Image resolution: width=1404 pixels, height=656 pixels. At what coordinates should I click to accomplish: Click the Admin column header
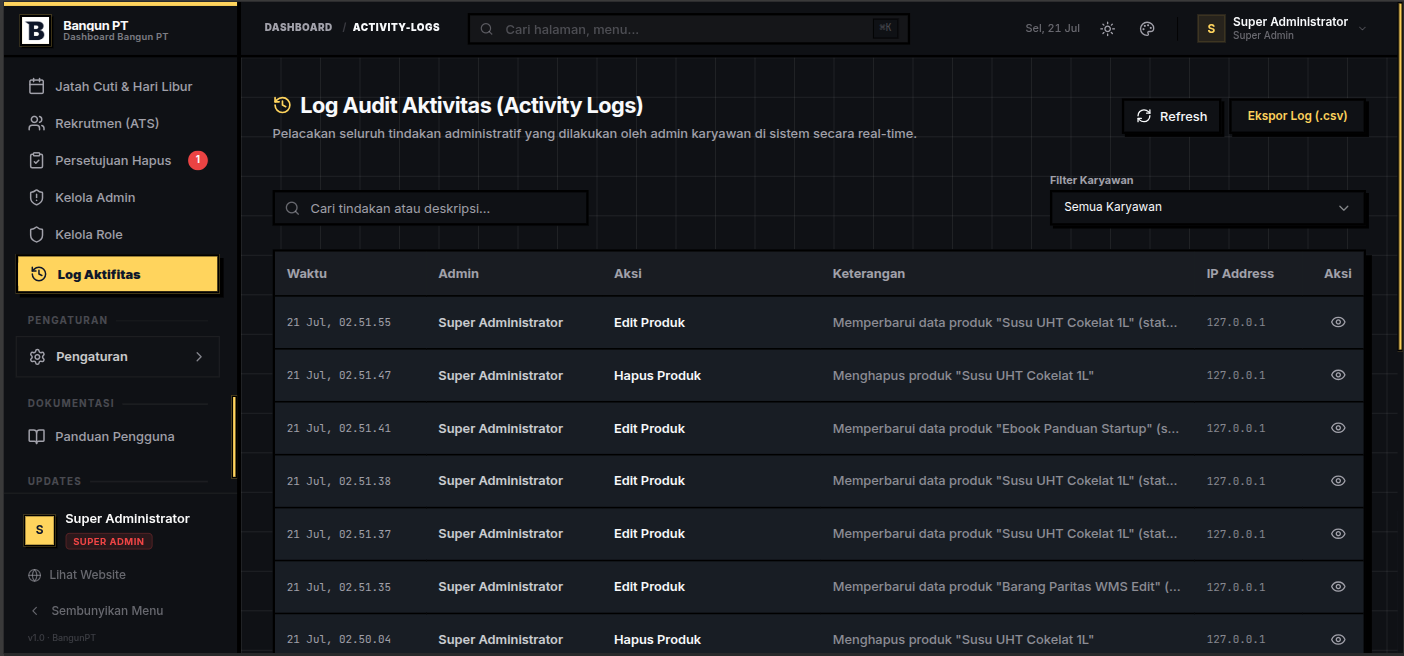pyautogui.click(x=459, y=274)
